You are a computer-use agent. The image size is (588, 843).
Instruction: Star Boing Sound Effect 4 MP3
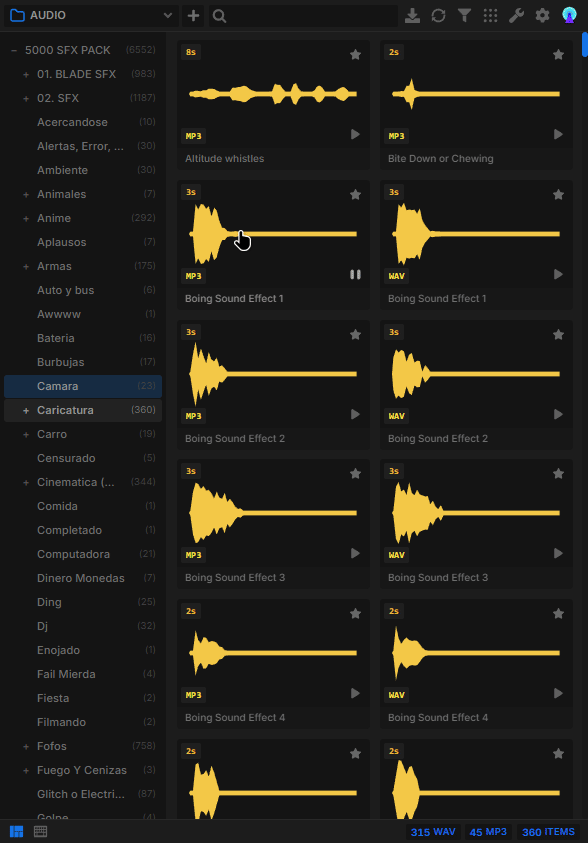pos(355,614)
